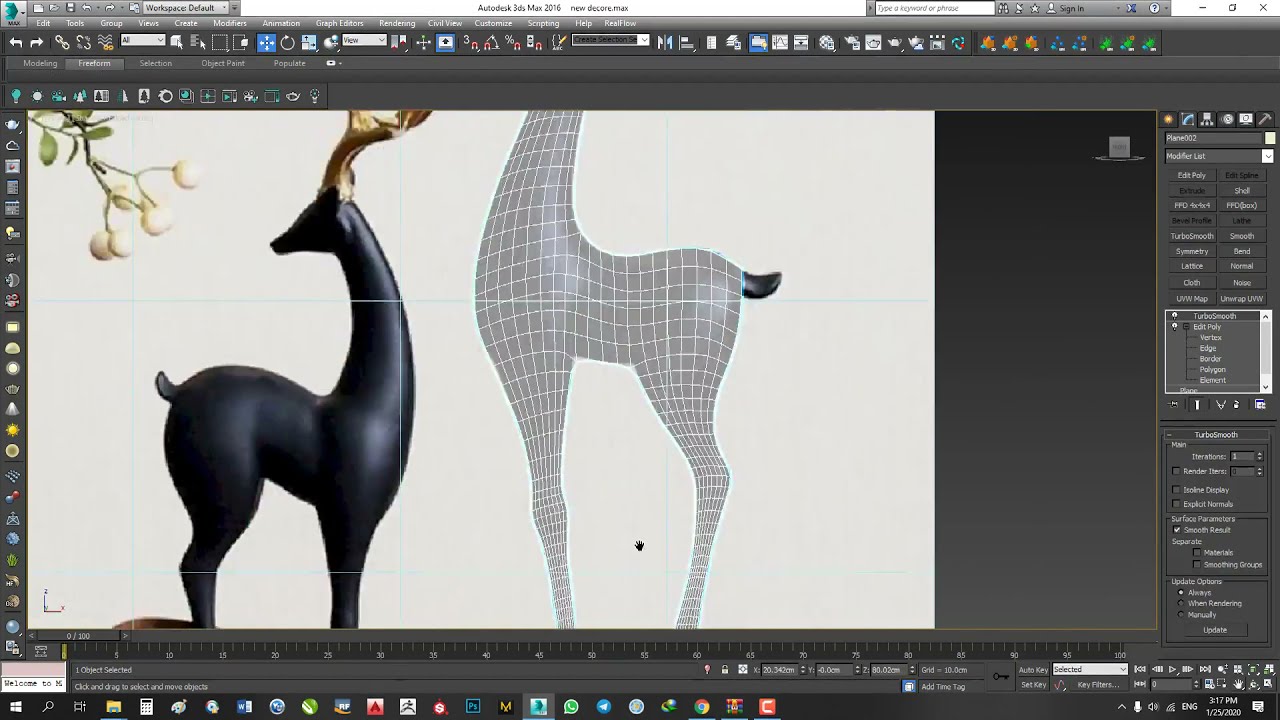Screen dimensions: 1280x720
Task: Open the Modify command panel tab
Action: click(x=1188, y=119)
